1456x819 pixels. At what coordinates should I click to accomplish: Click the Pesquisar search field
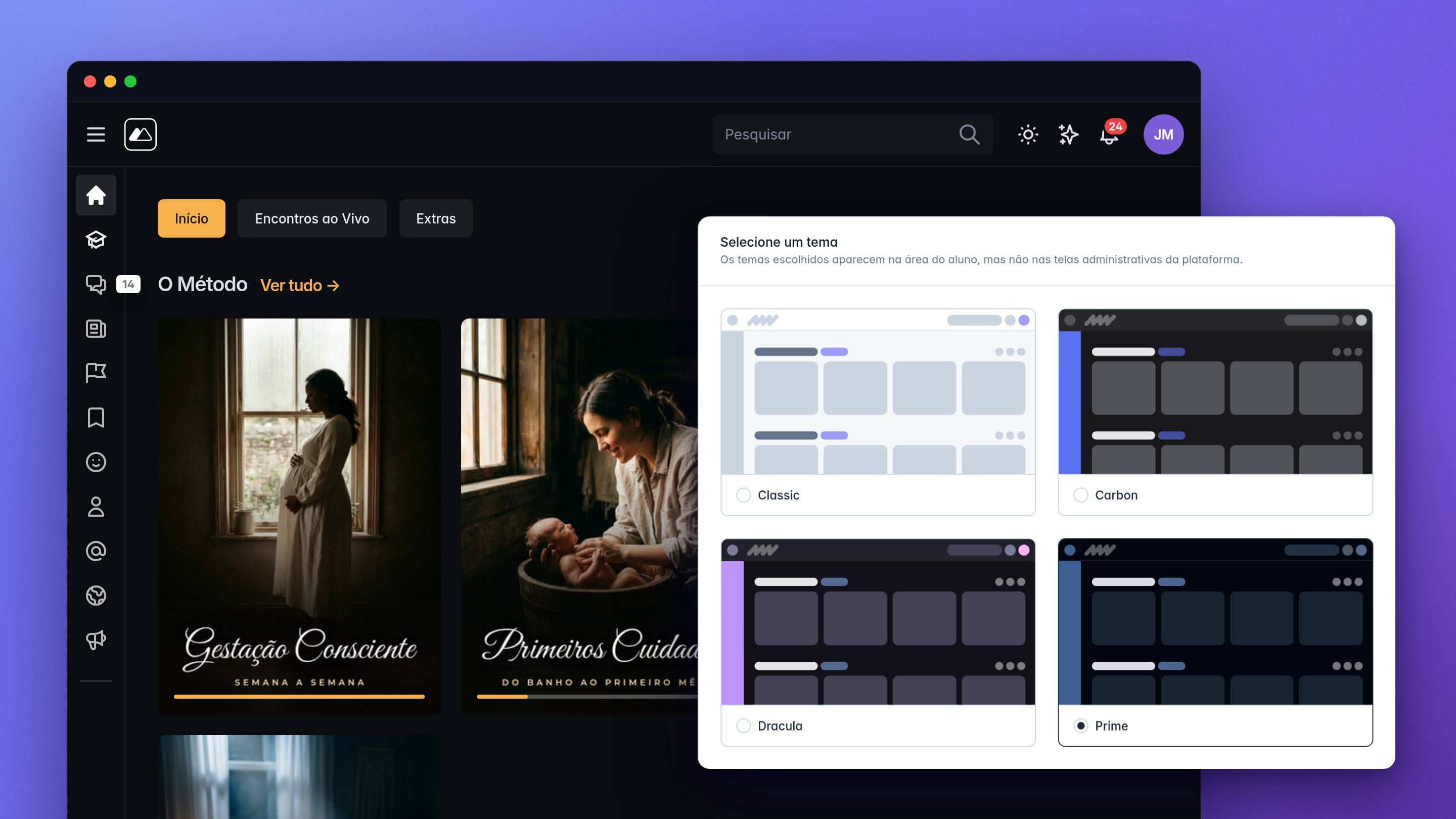(853, 134)
